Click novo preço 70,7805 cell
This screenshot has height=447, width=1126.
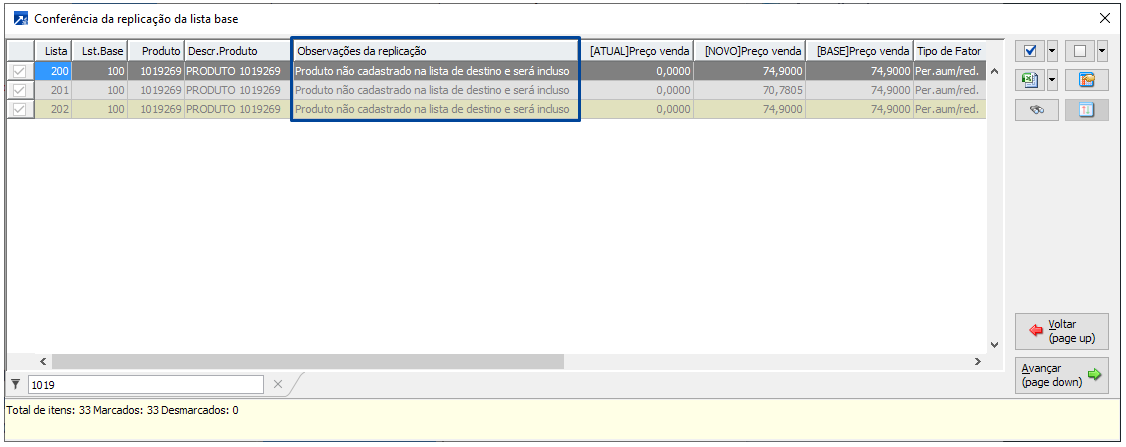[x=750, y=91]
